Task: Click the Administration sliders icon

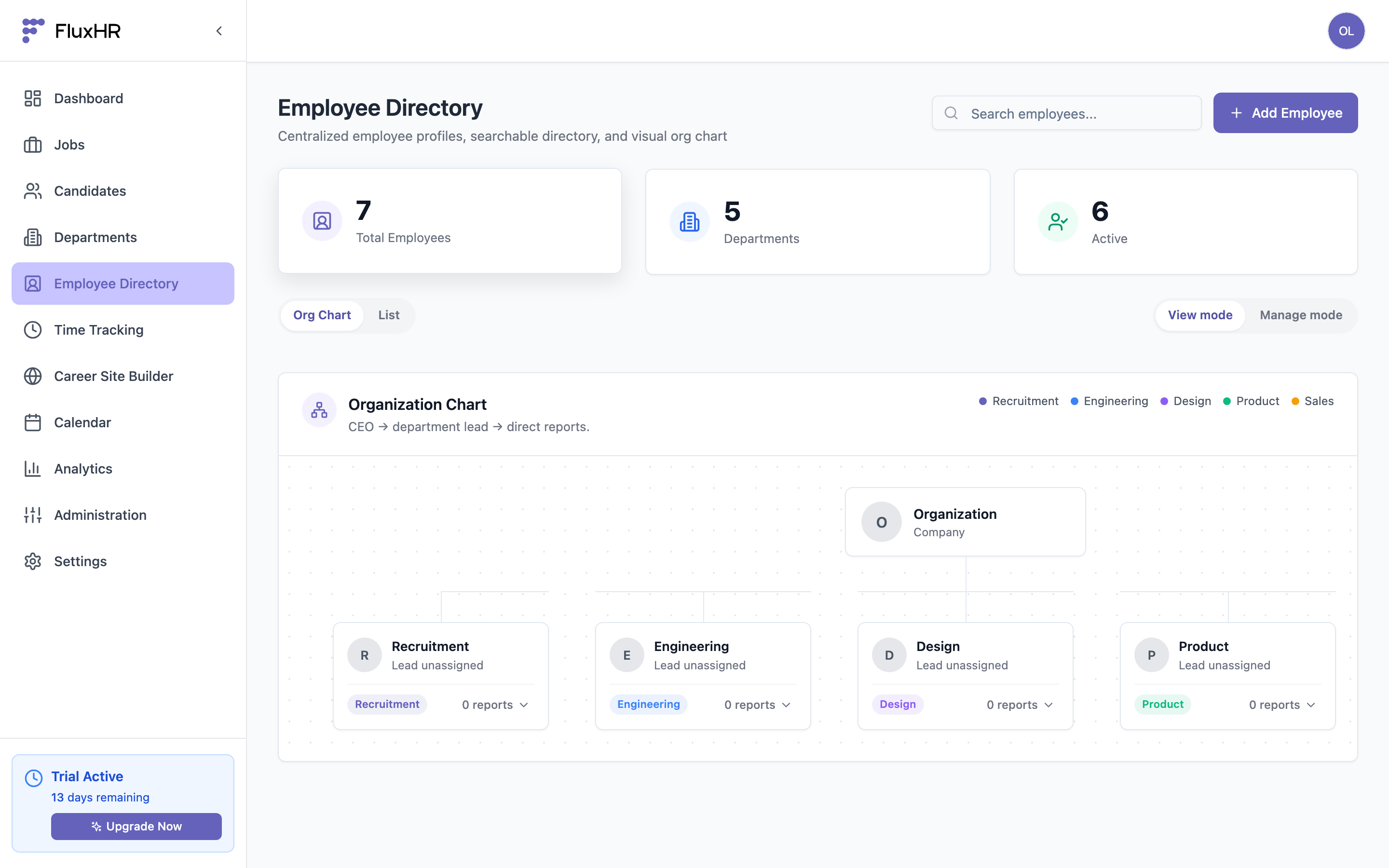Action: pos(33,515)
